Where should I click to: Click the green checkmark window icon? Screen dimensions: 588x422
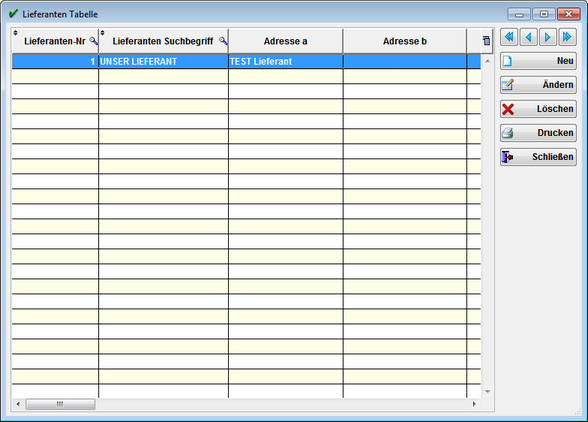[13, 14]
